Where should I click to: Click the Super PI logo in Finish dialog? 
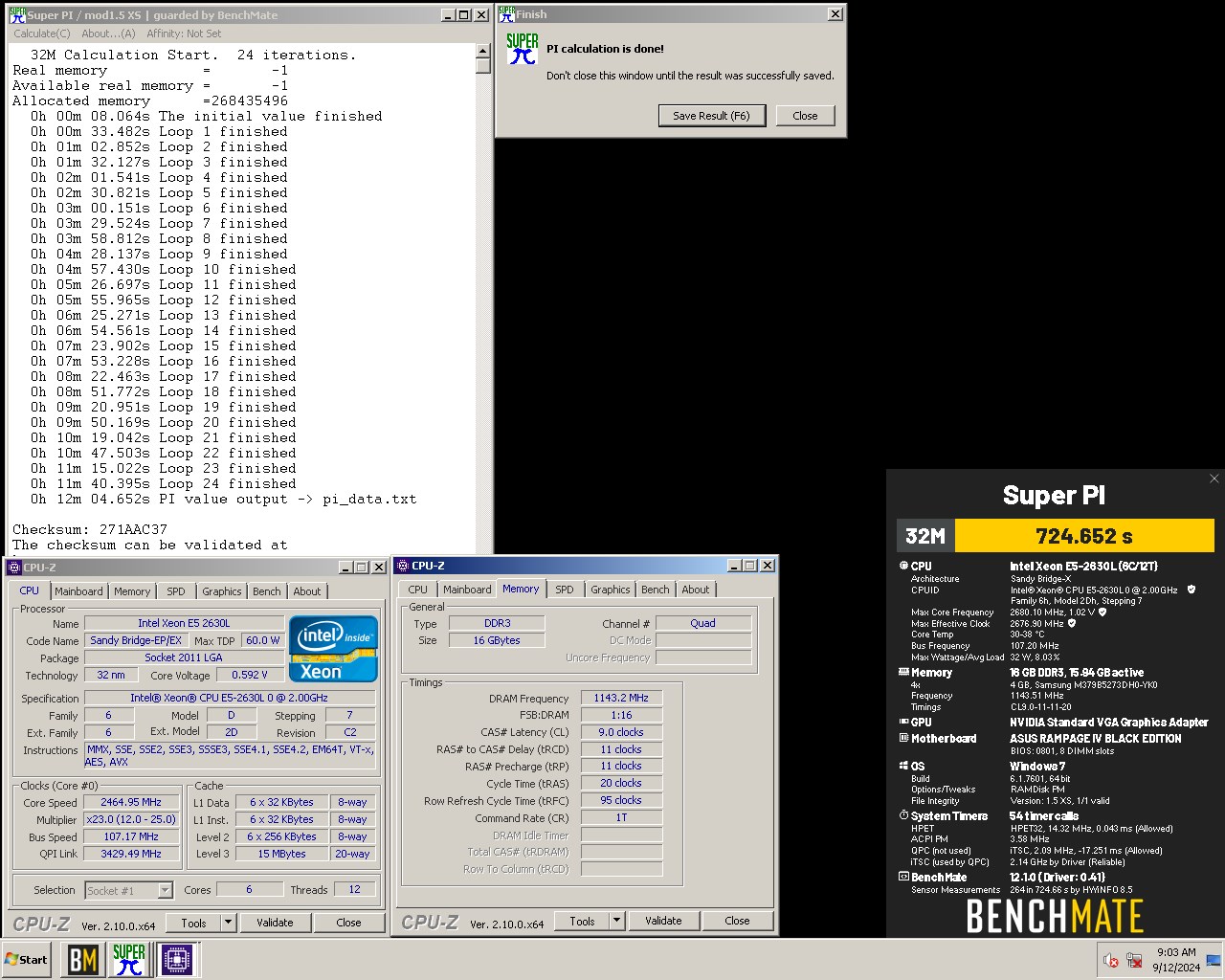pyautogui.click(x=523, y=49)
